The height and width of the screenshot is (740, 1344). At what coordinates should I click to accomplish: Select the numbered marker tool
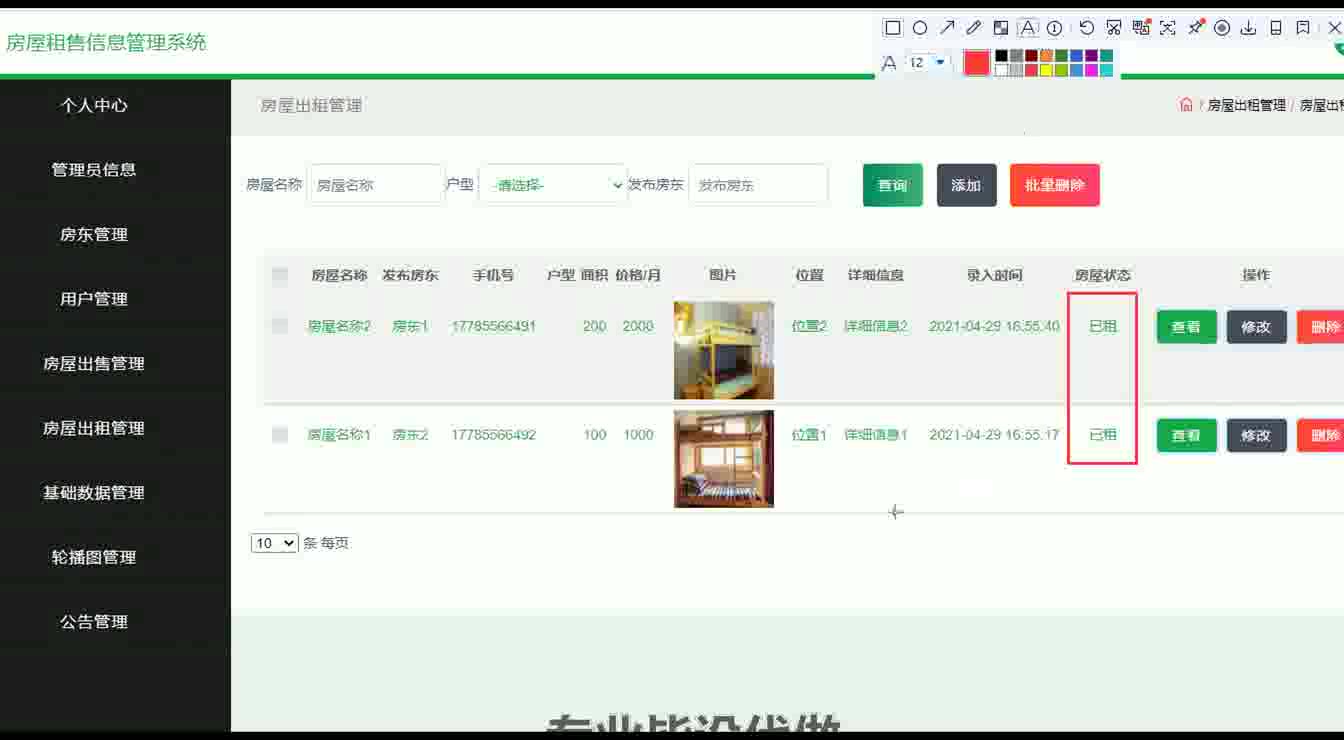coord(1054,28)
